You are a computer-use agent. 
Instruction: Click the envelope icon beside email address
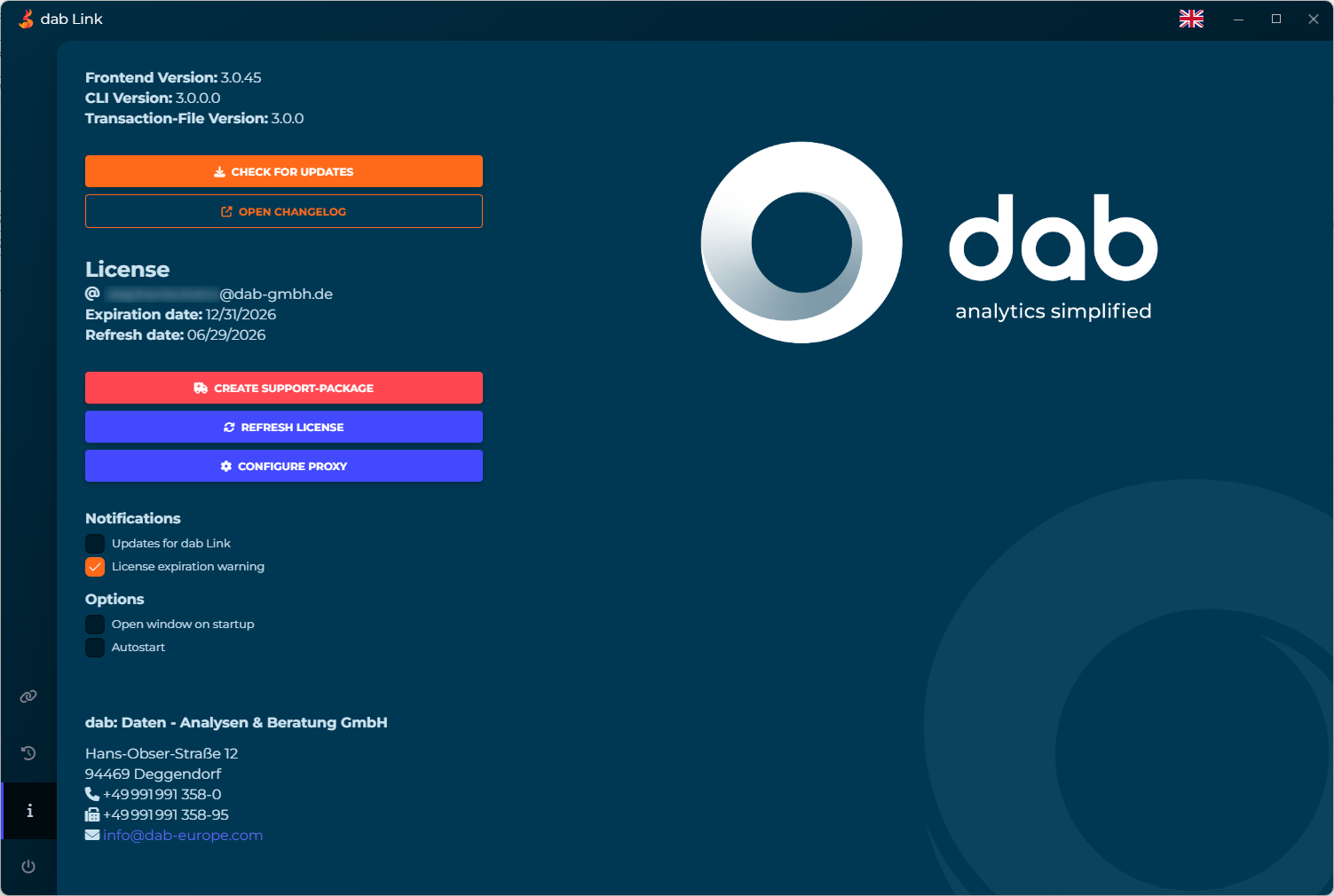click(92, 835)
